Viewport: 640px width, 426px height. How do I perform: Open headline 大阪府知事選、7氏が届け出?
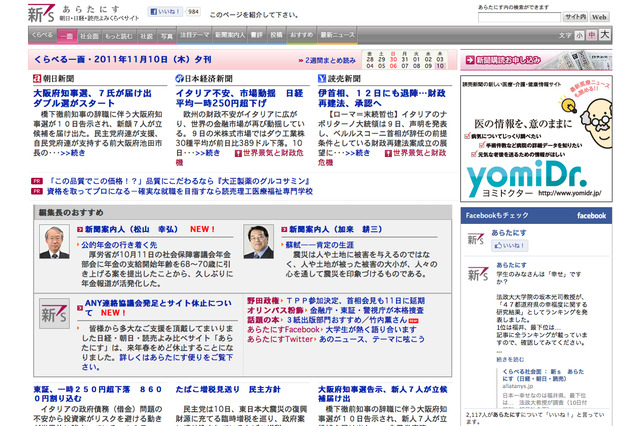coord(92,98)
